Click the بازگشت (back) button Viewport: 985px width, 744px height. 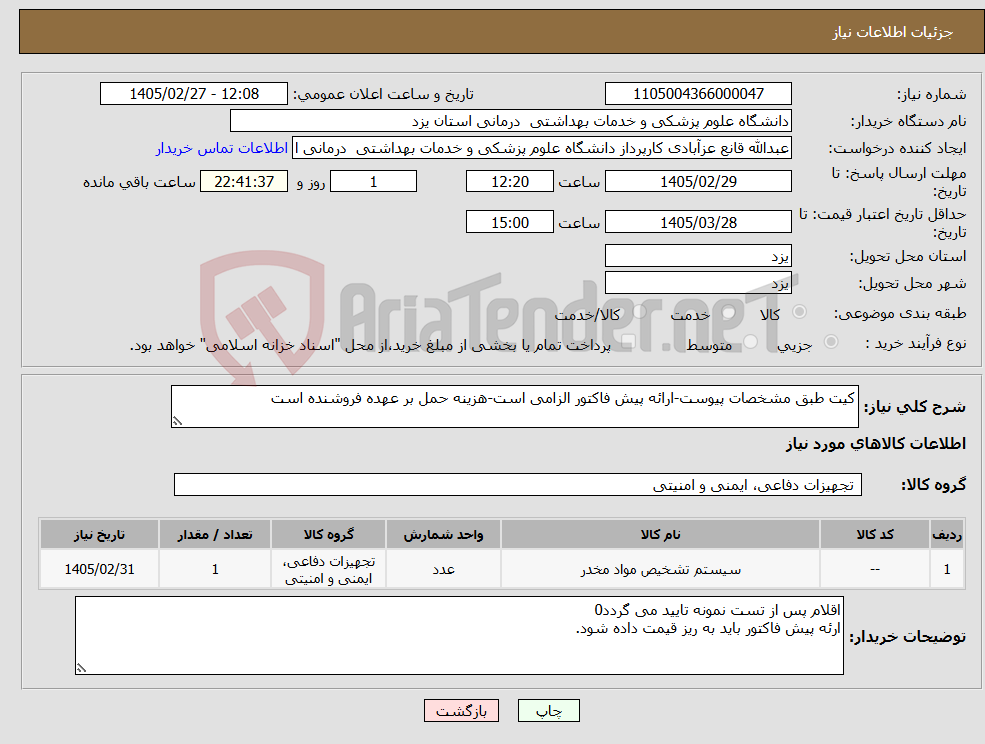point(461,711)
